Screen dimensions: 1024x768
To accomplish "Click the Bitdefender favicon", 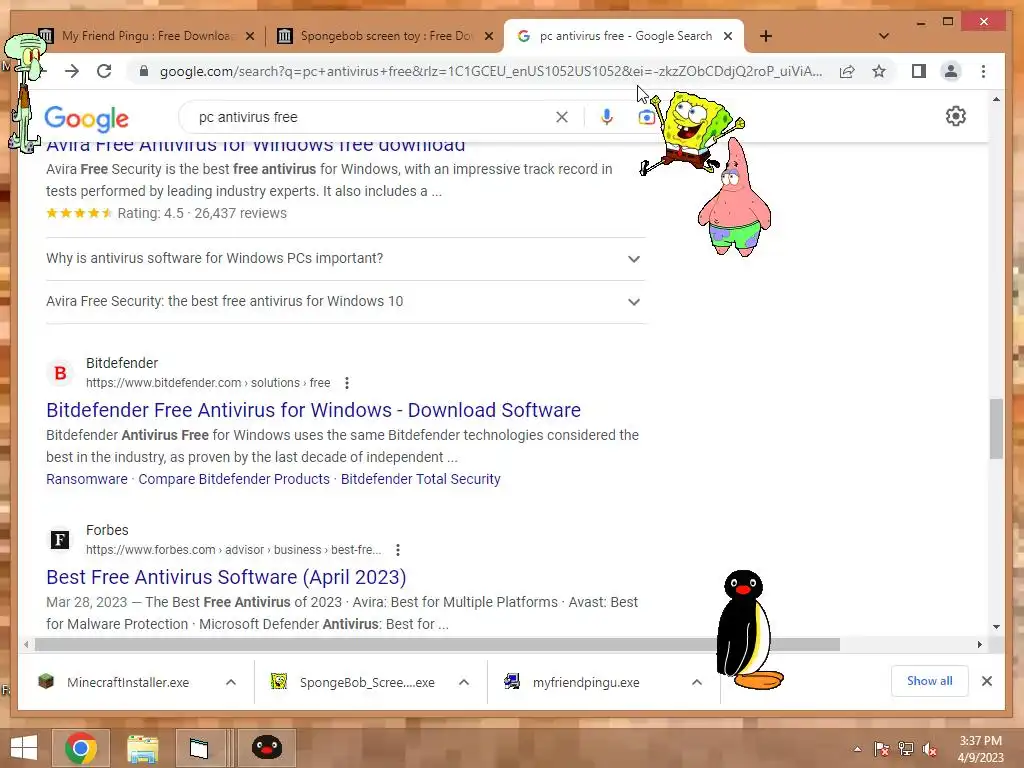I will click(60, 373).
